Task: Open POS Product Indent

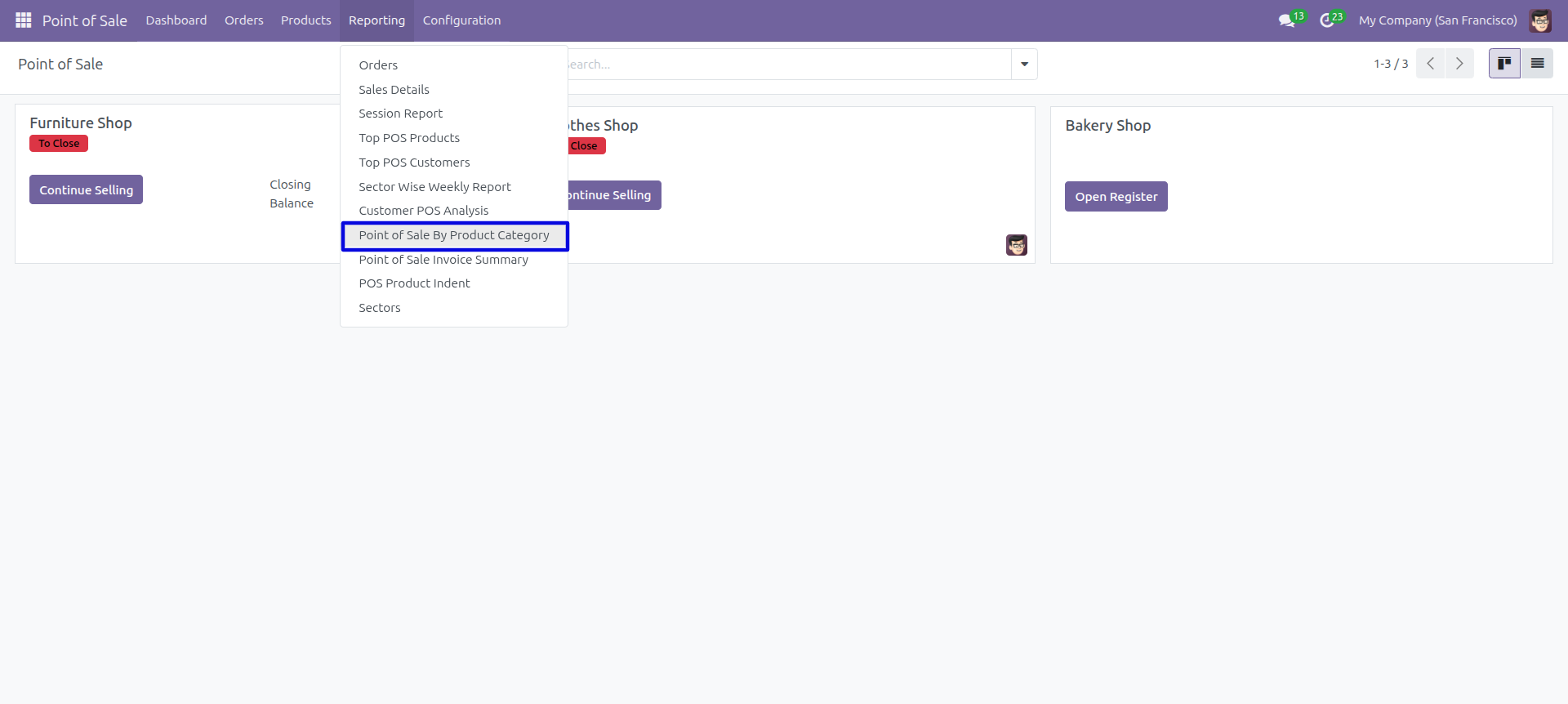Action: (x=454, y=283)
